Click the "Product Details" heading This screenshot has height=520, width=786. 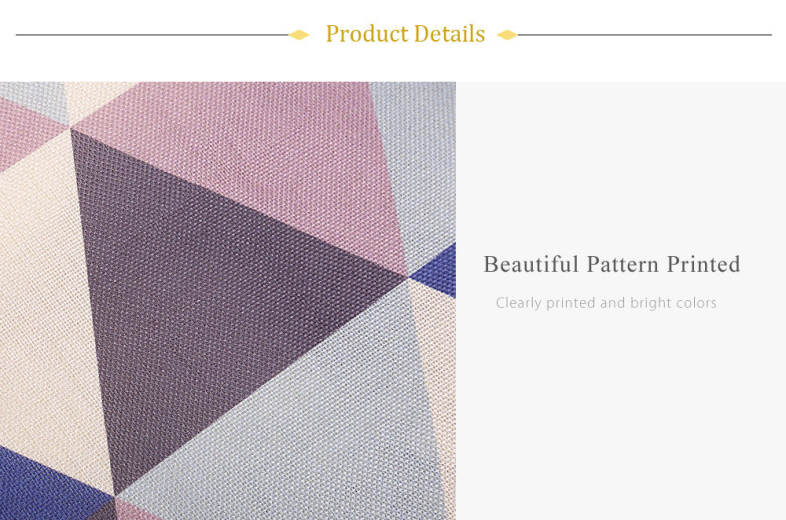[x=405, y=34]
